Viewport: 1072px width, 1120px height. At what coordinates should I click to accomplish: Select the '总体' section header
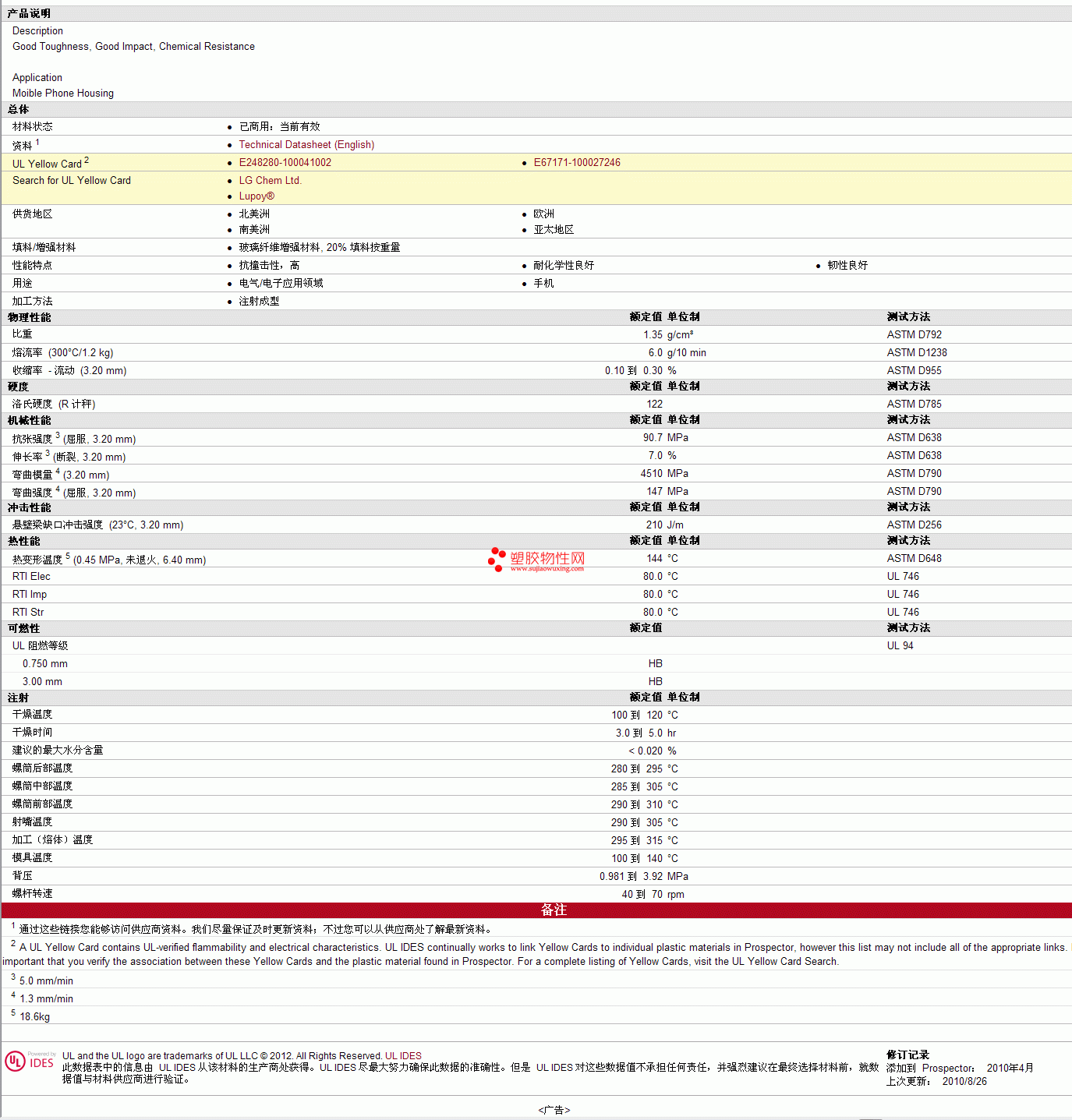[19, 110]
